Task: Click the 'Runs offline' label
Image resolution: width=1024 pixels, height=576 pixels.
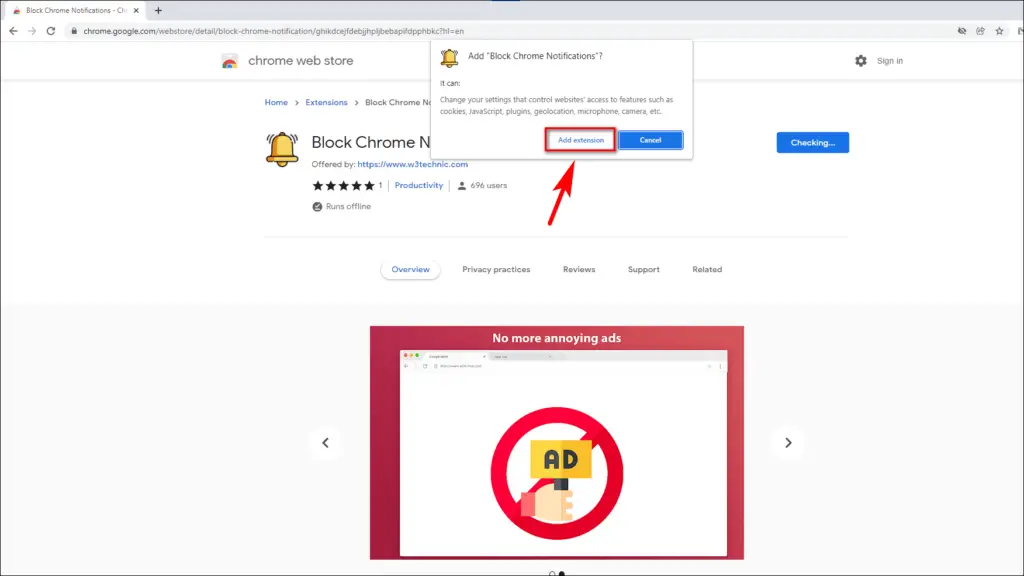Action: click(348, 206)
